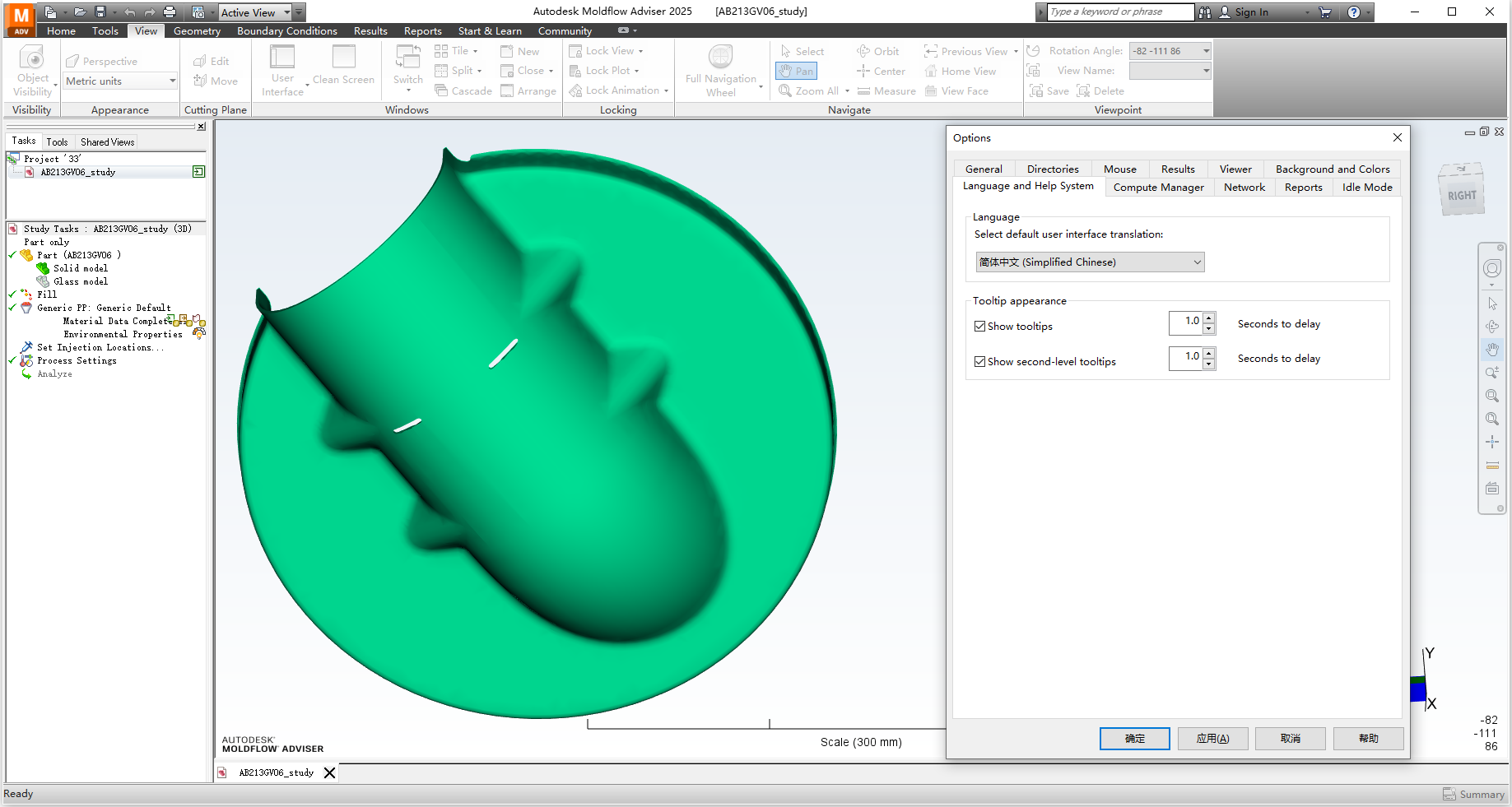1512x807 pixels.
Task: Click the Clean Screen icon
Action: coord(343,58)
